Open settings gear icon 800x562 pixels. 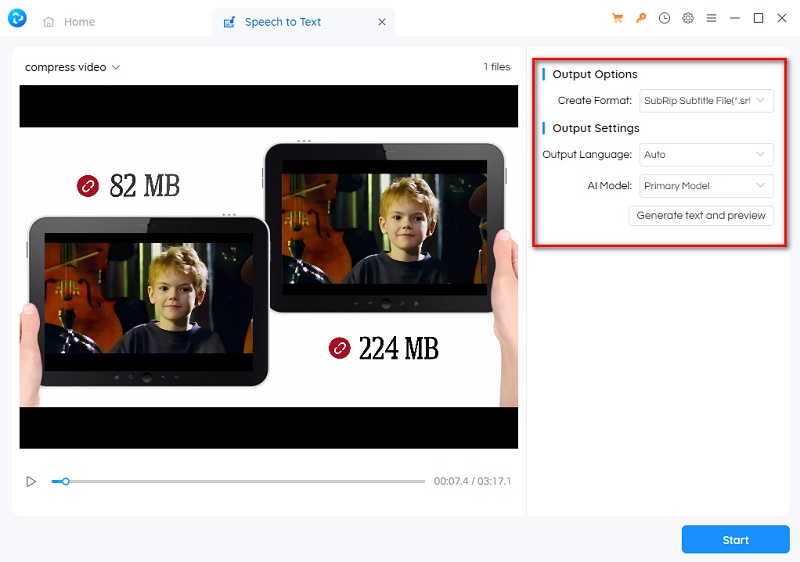[688, 18]
